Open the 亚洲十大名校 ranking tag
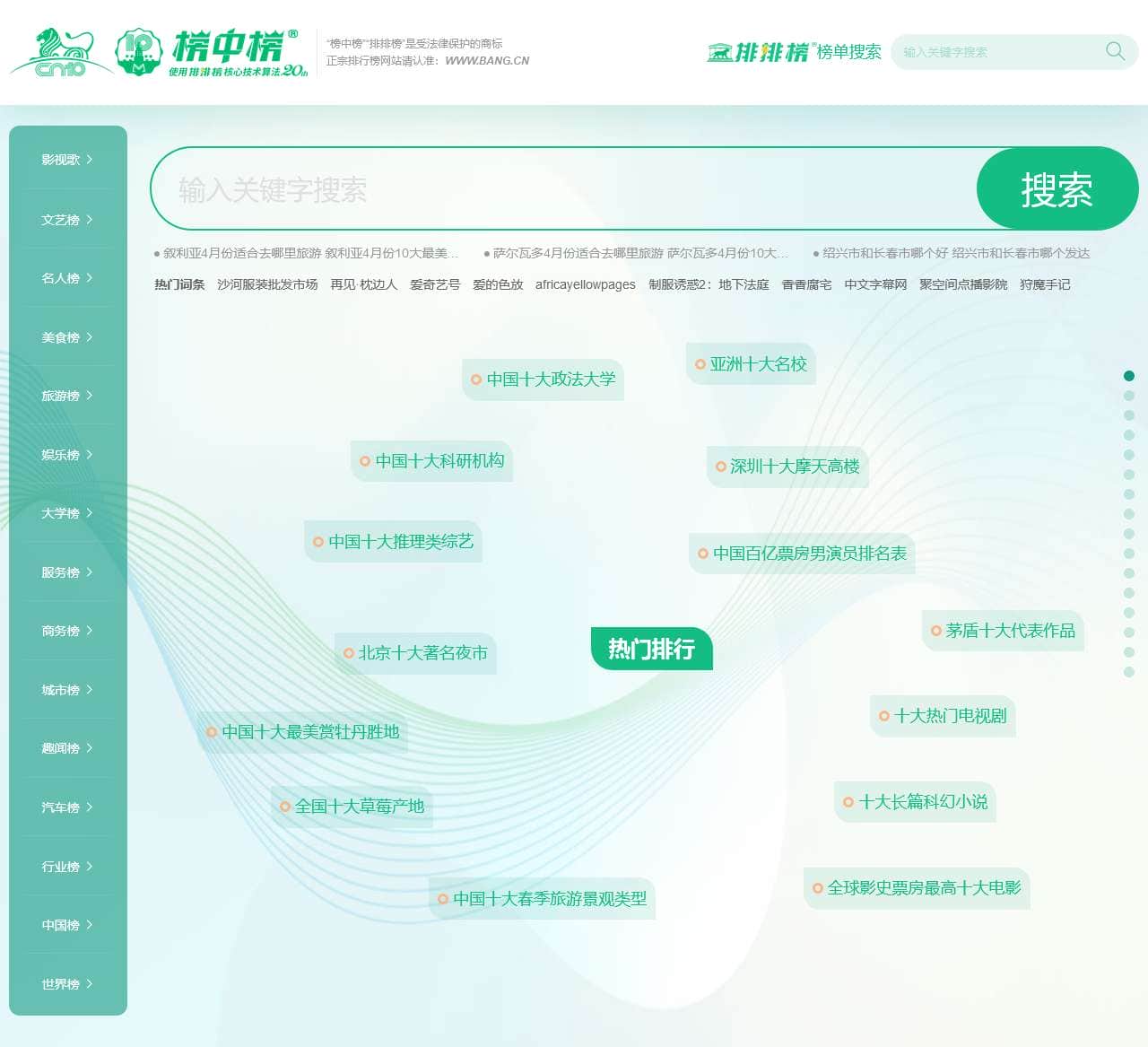The image size is (1148, 1047). pos(751,364)
